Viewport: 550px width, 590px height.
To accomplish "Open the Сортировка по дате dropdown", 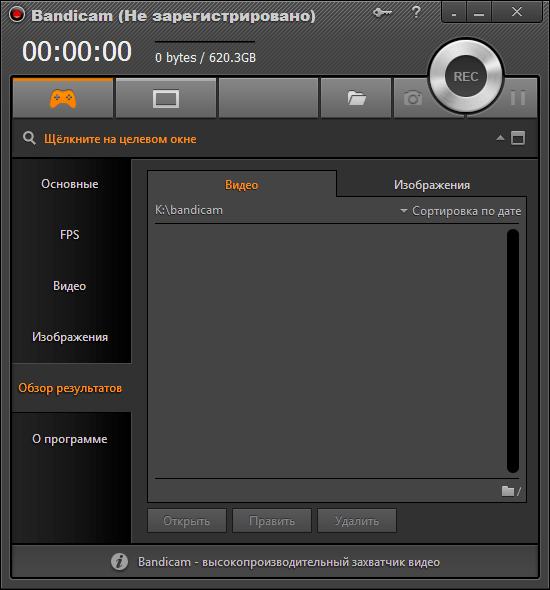I will coord(460,211).
